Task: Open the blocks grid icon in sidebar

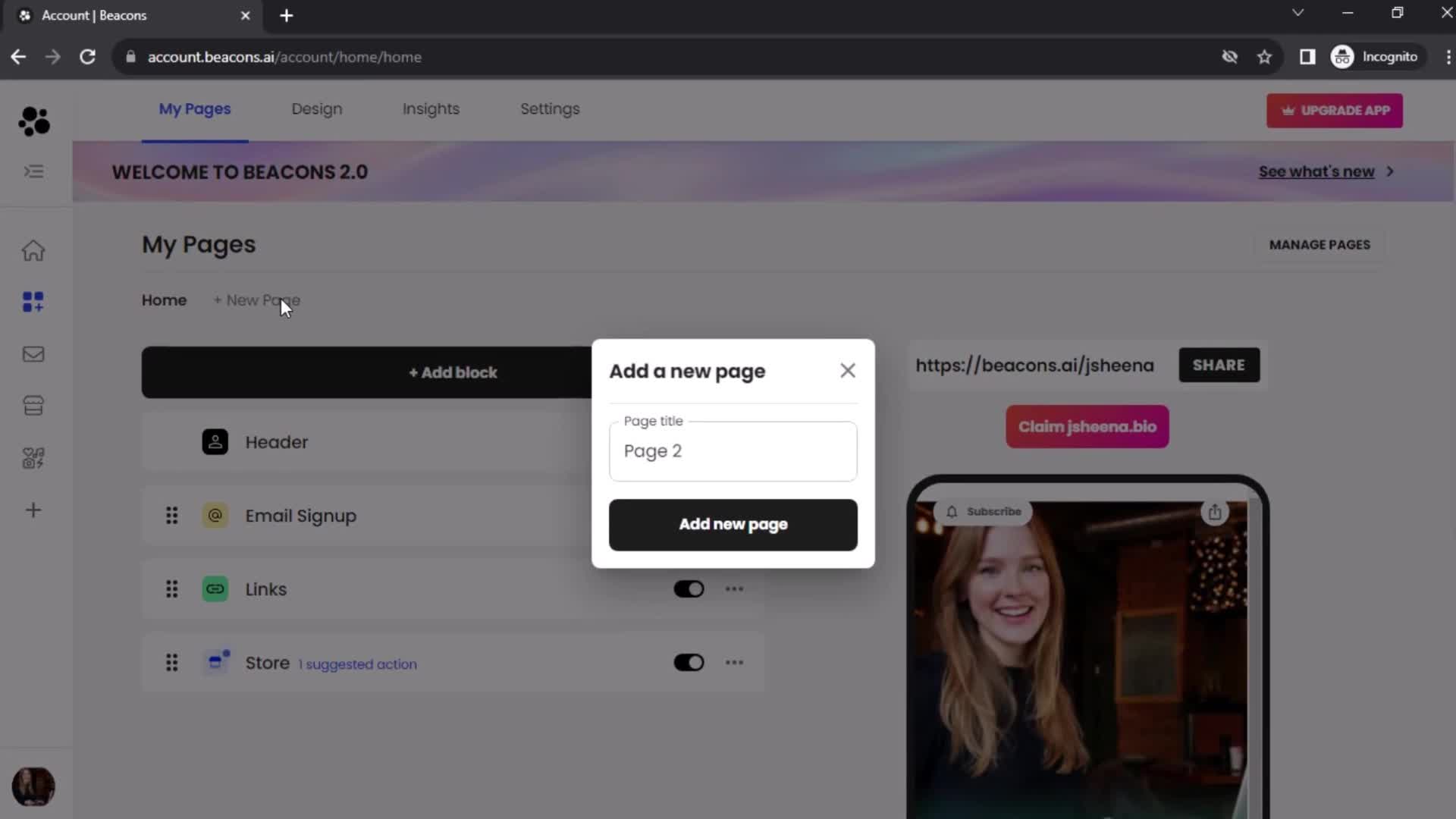Action: (x=33, y=302)
